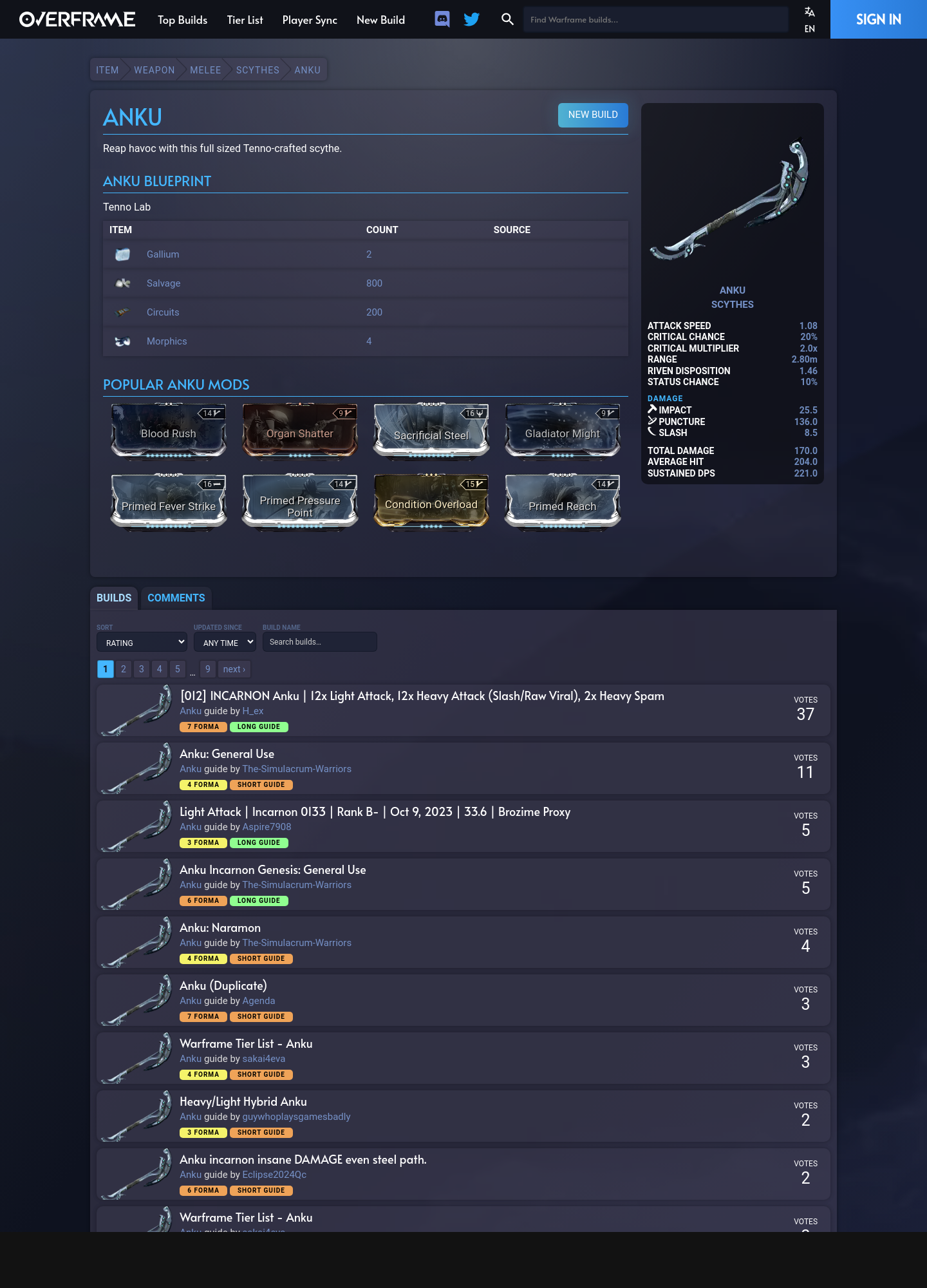Click the EN language label
This screenshot has height=1288, width=927.
click(810, 29)
